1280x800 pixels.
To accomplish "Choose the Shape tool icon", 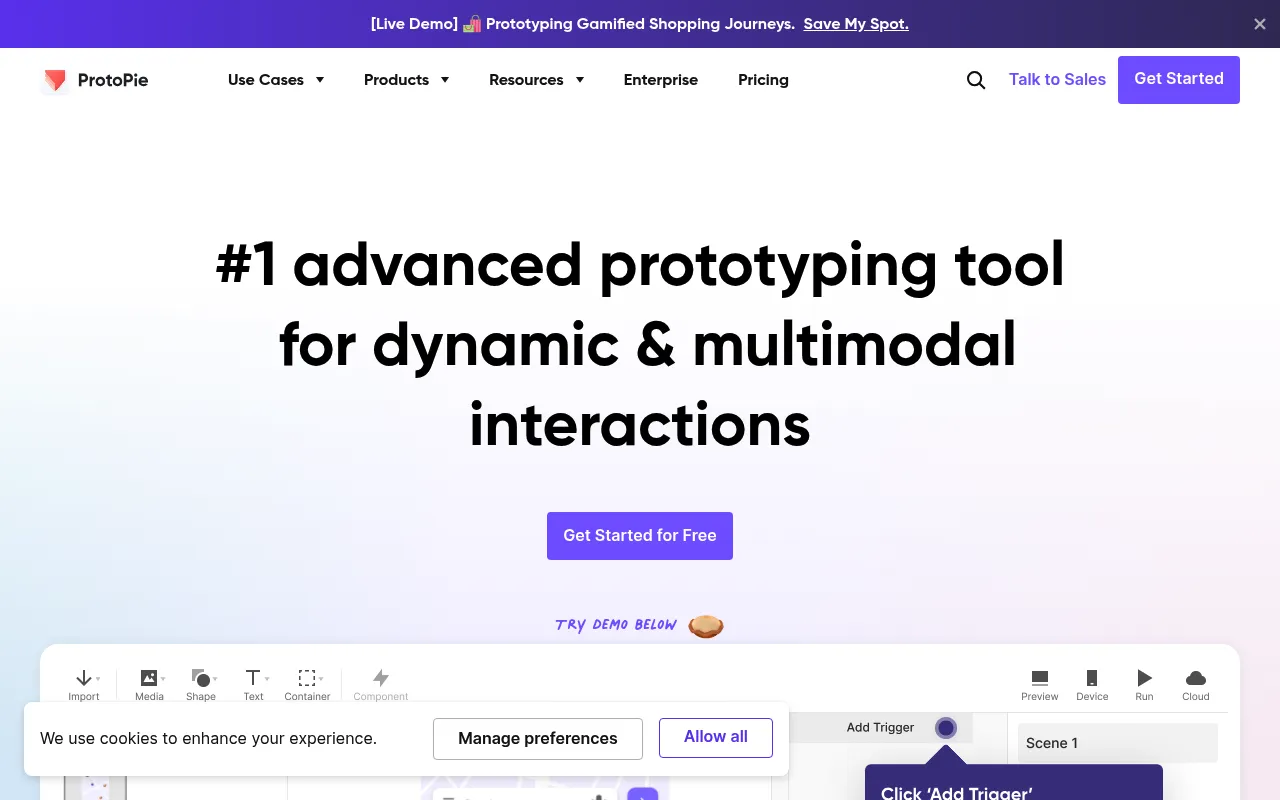I will tap(201, 678).
